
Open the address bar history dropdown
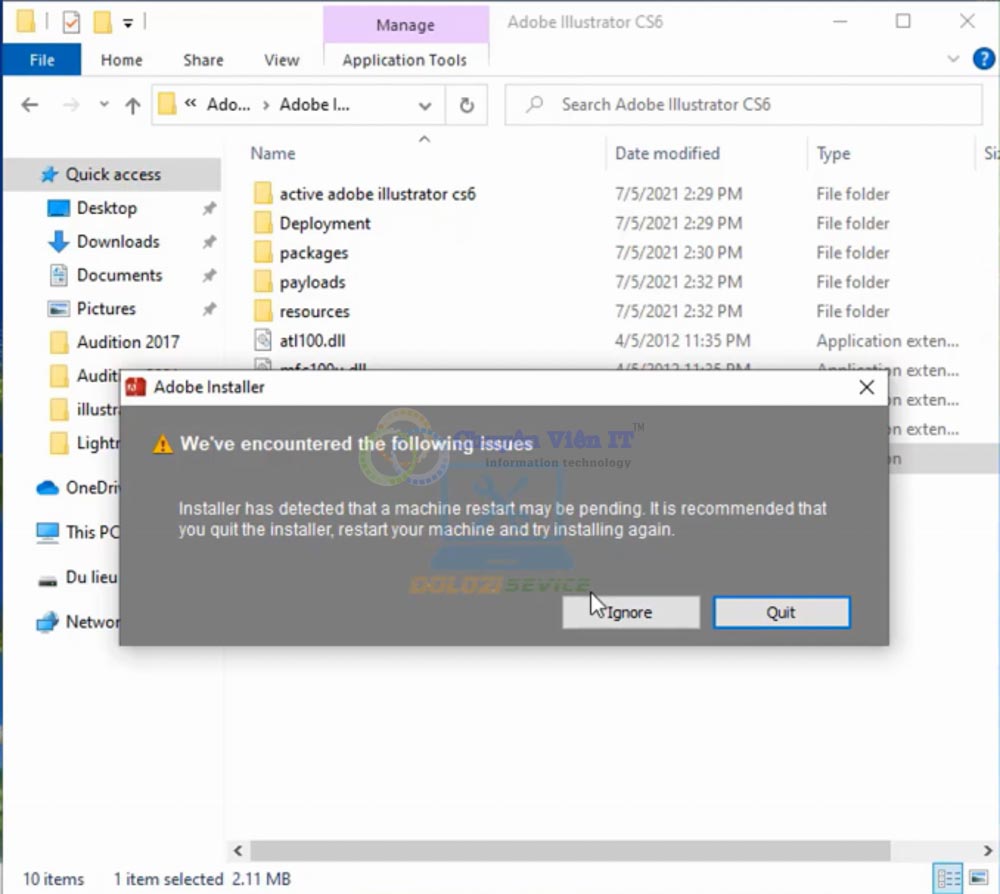[425, 105]
